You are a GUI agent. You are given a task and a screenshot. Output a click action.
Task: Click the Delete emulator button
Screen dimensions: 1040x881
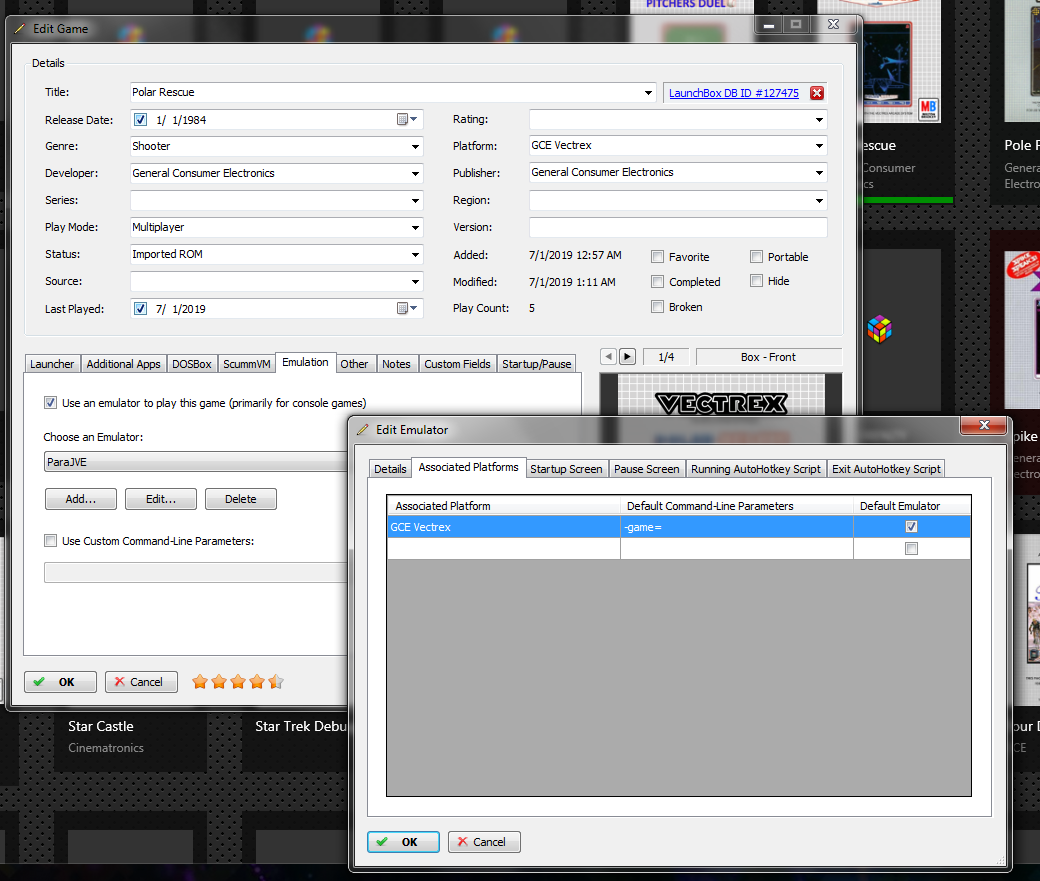[x=241, y=499]
